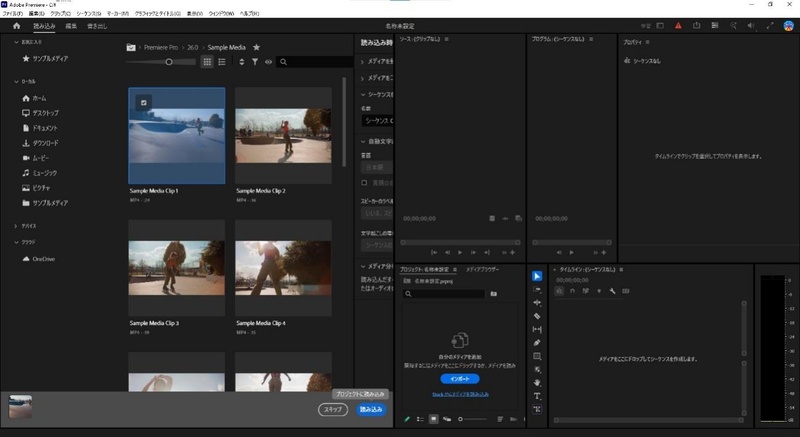Switch Project panel to list view icon
The width and height of the screenshot is (800, 437).
tap(420, 419)
